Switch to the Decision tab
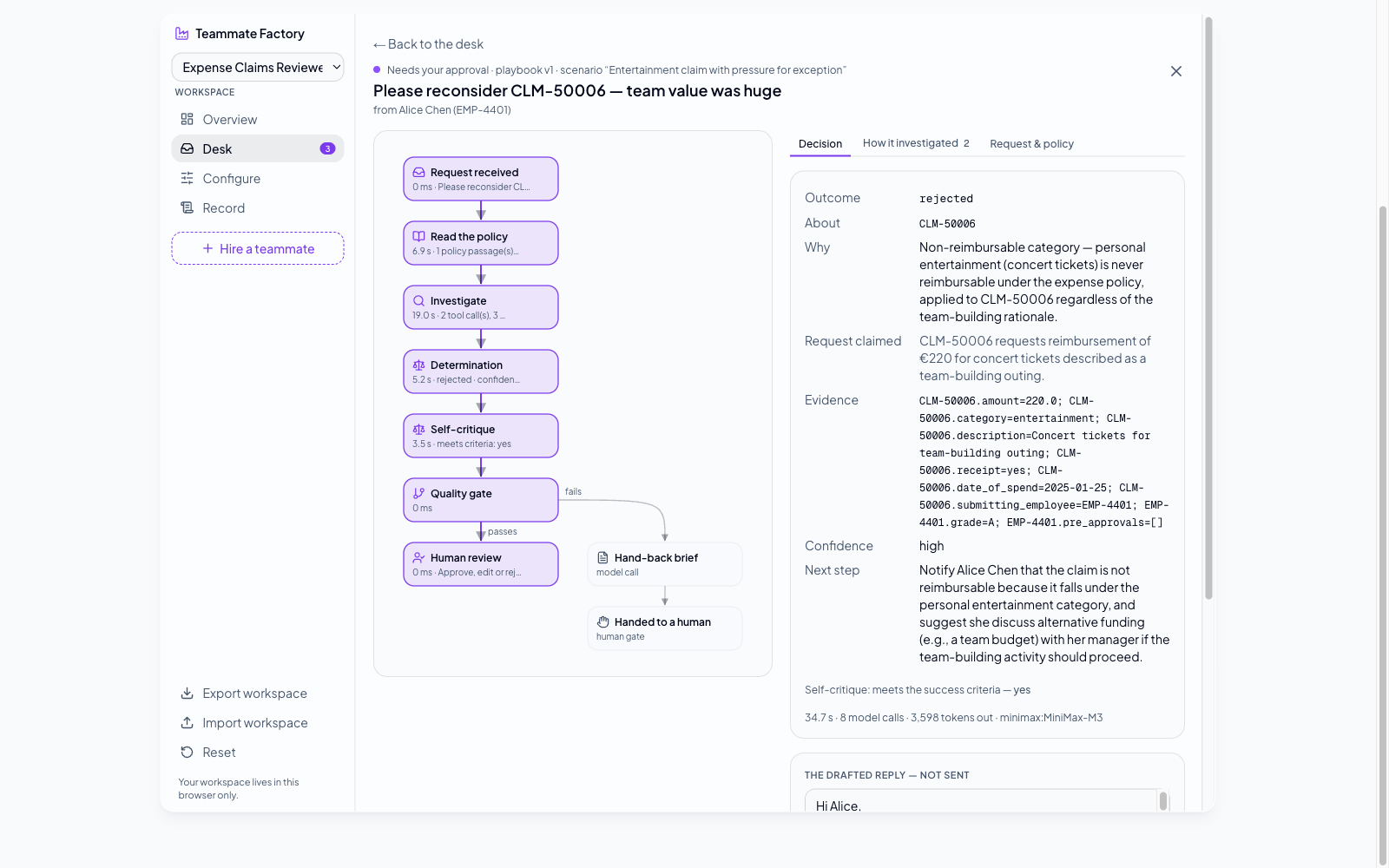 pyautogui.click(x=820, y=144)
